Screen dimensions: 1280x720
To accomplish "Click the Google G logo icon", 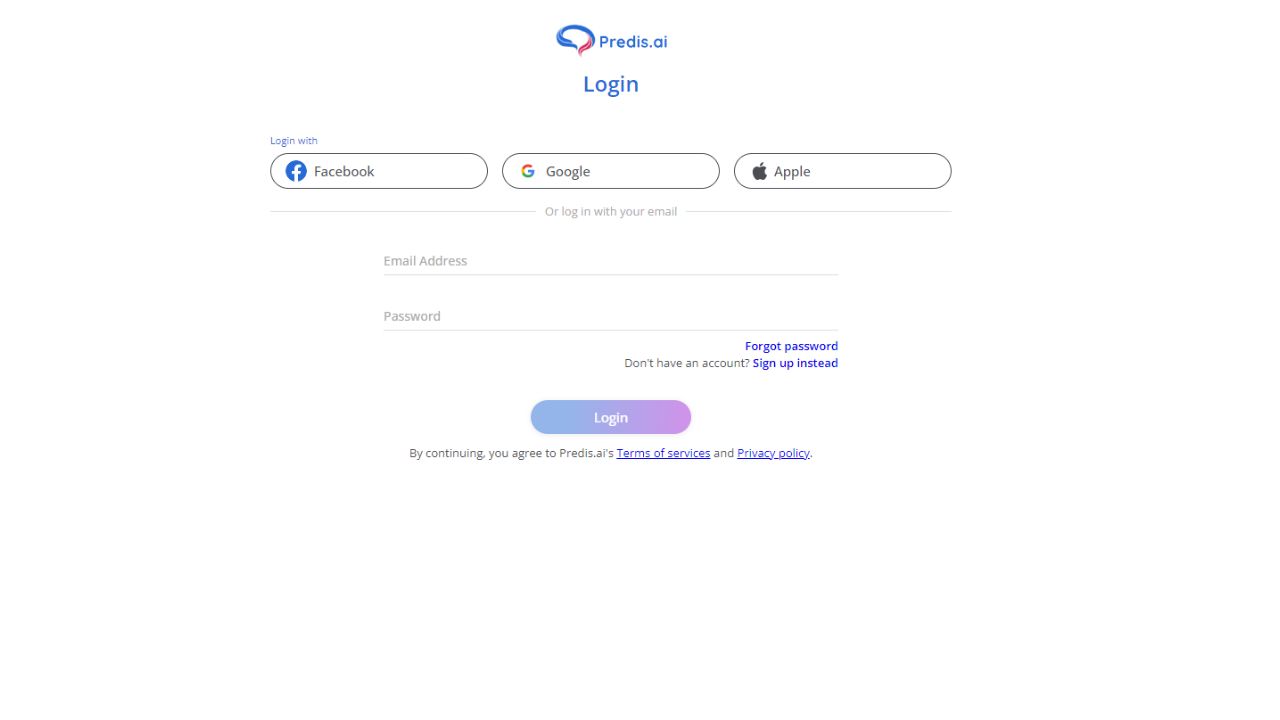I will [x=528, y=171].
